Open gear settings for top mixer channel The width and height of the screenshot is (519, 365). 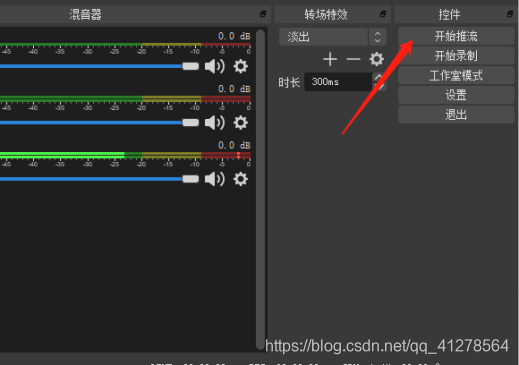point(240,66)
